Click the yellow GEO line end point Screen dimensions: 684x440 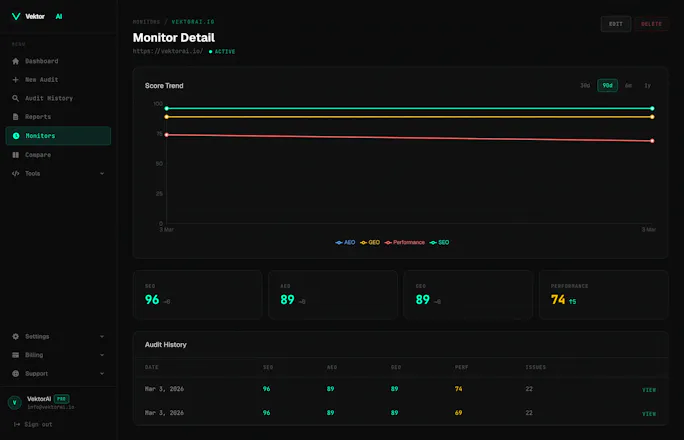652,117
